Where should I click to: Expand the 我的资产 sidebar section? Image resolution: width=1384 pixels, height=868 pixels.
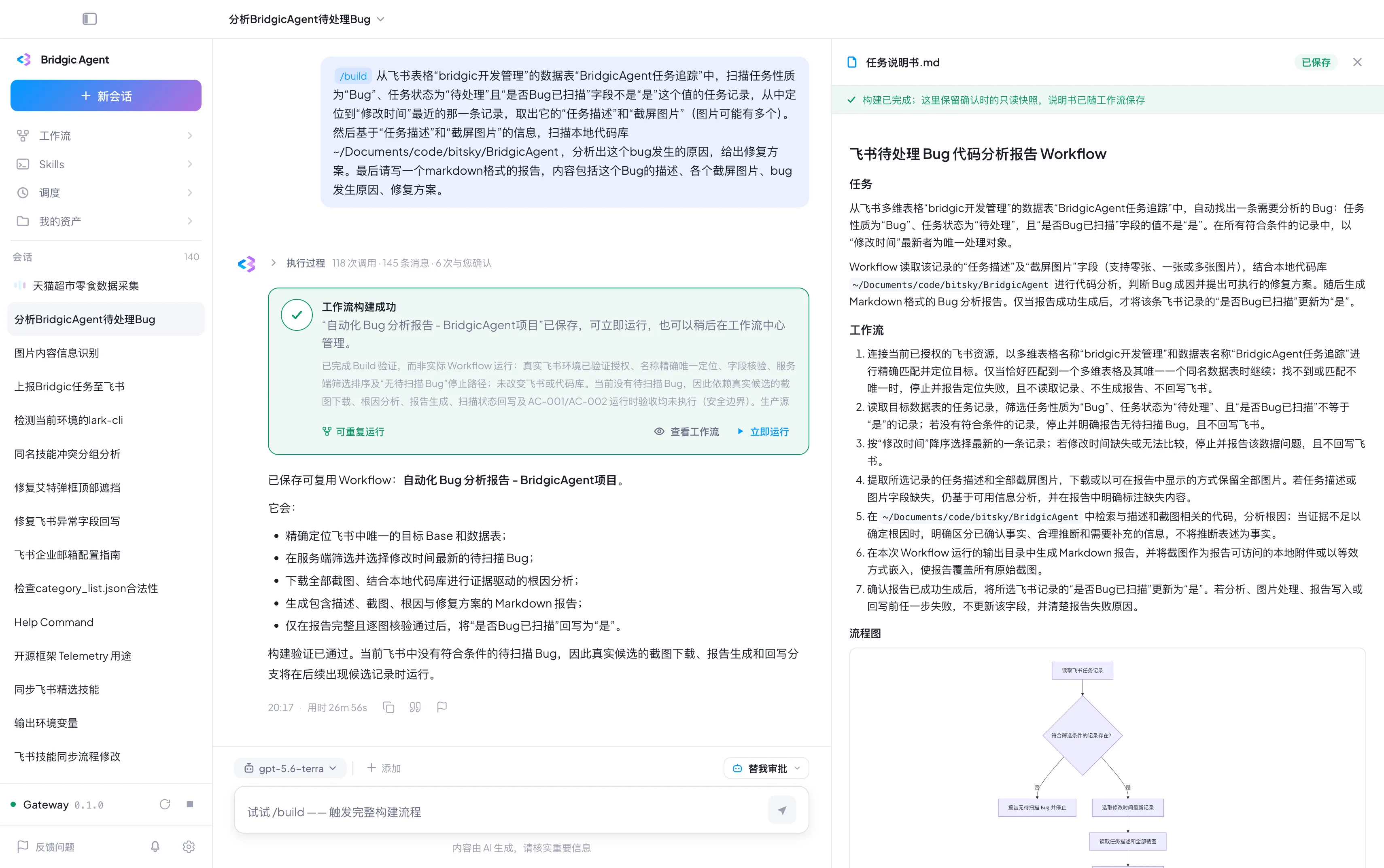tap(189, 221)
